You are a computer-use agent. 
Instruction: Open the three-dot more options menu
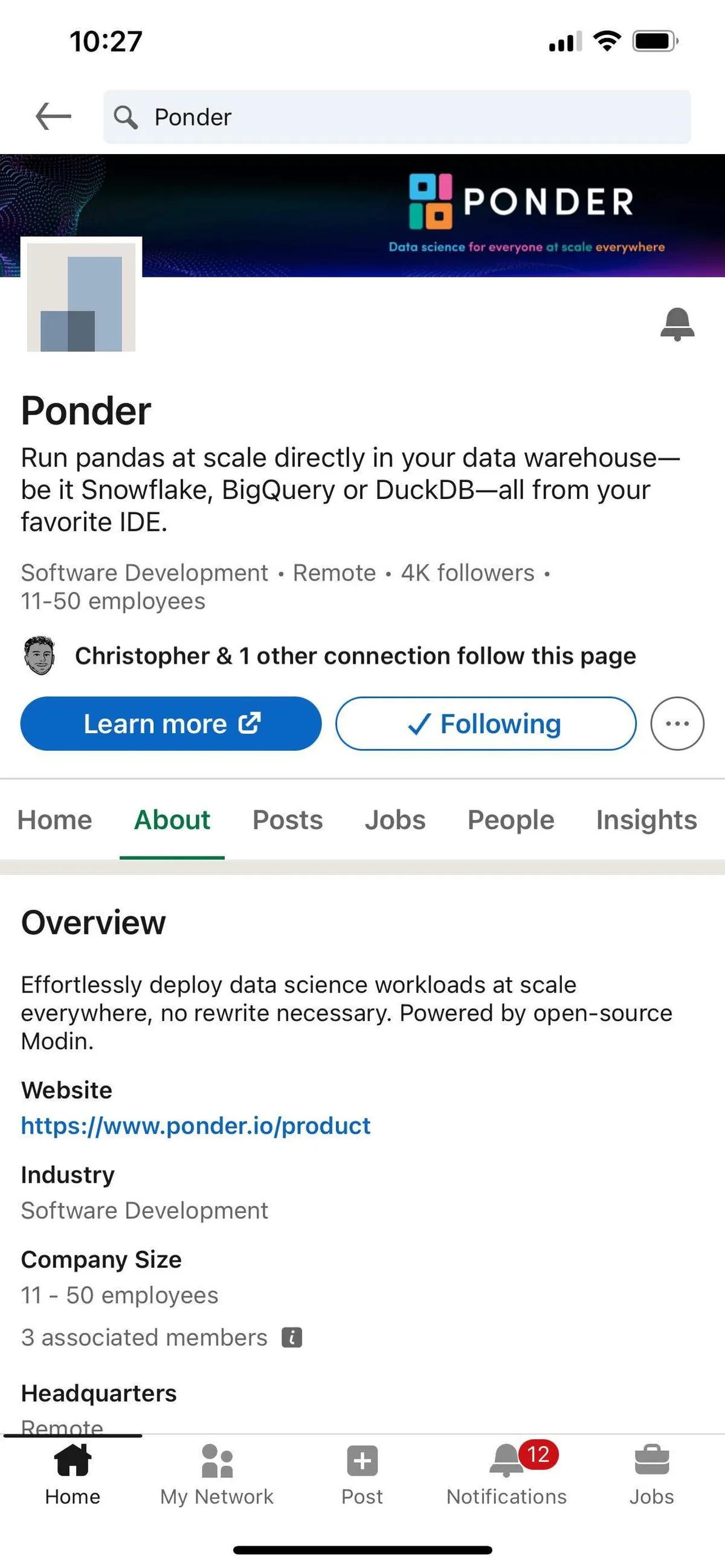coord(677,723)
